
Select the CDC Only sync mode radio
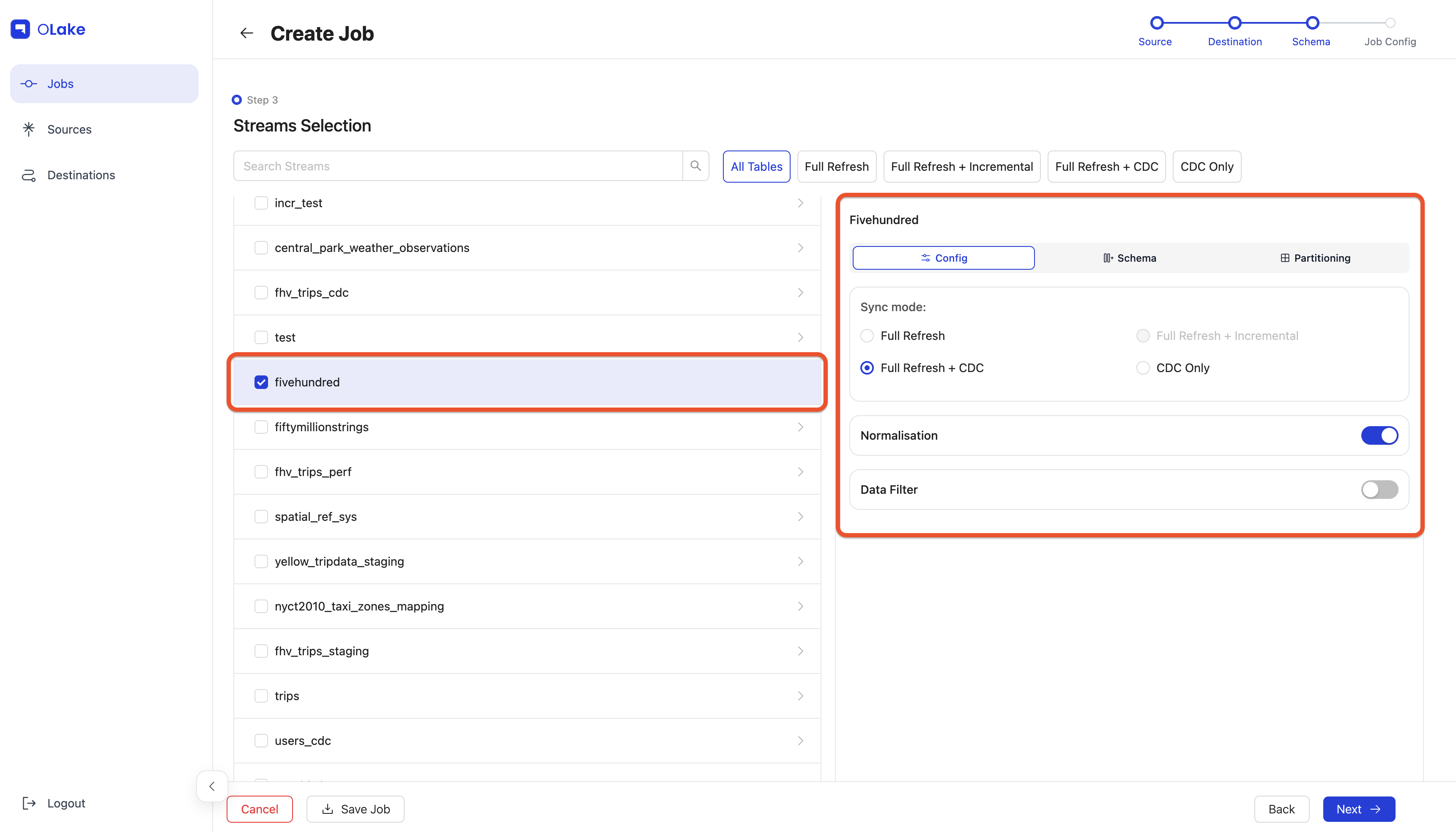pos(1143,367)
